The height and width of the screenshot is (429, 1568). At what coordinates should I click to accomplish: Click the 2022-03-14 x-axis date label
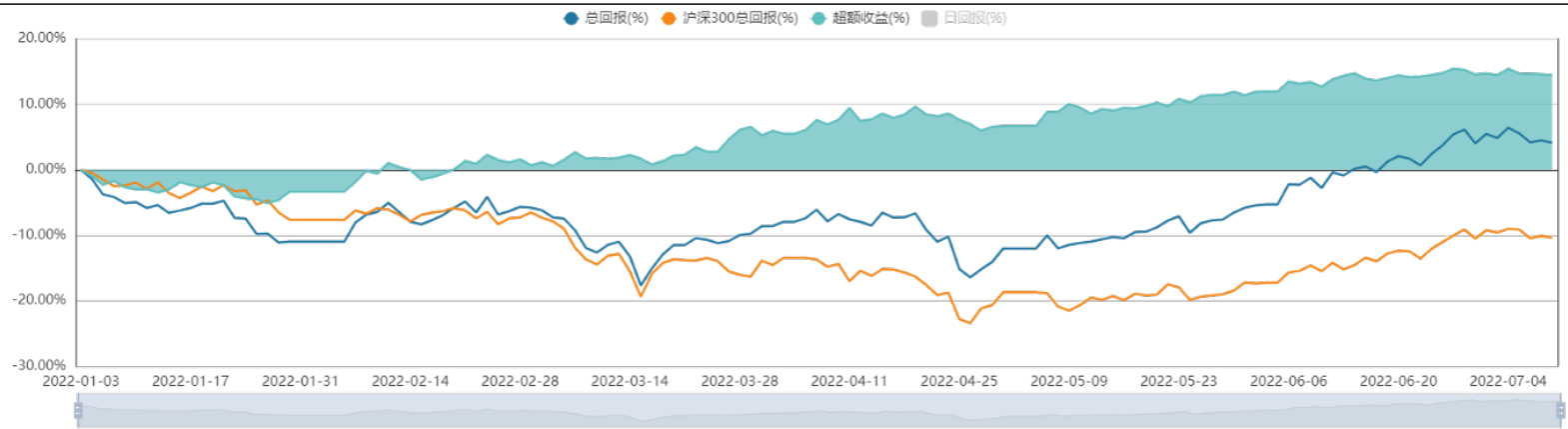(x=630, y=381)
